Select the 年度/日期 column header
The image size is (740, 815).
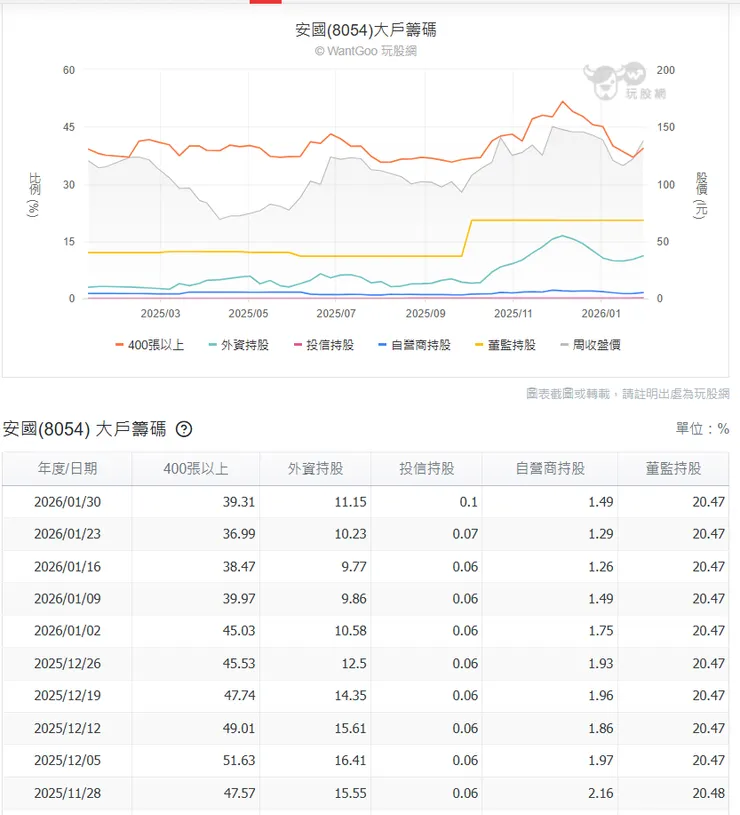pyautogui.click(x=67, y=468)
